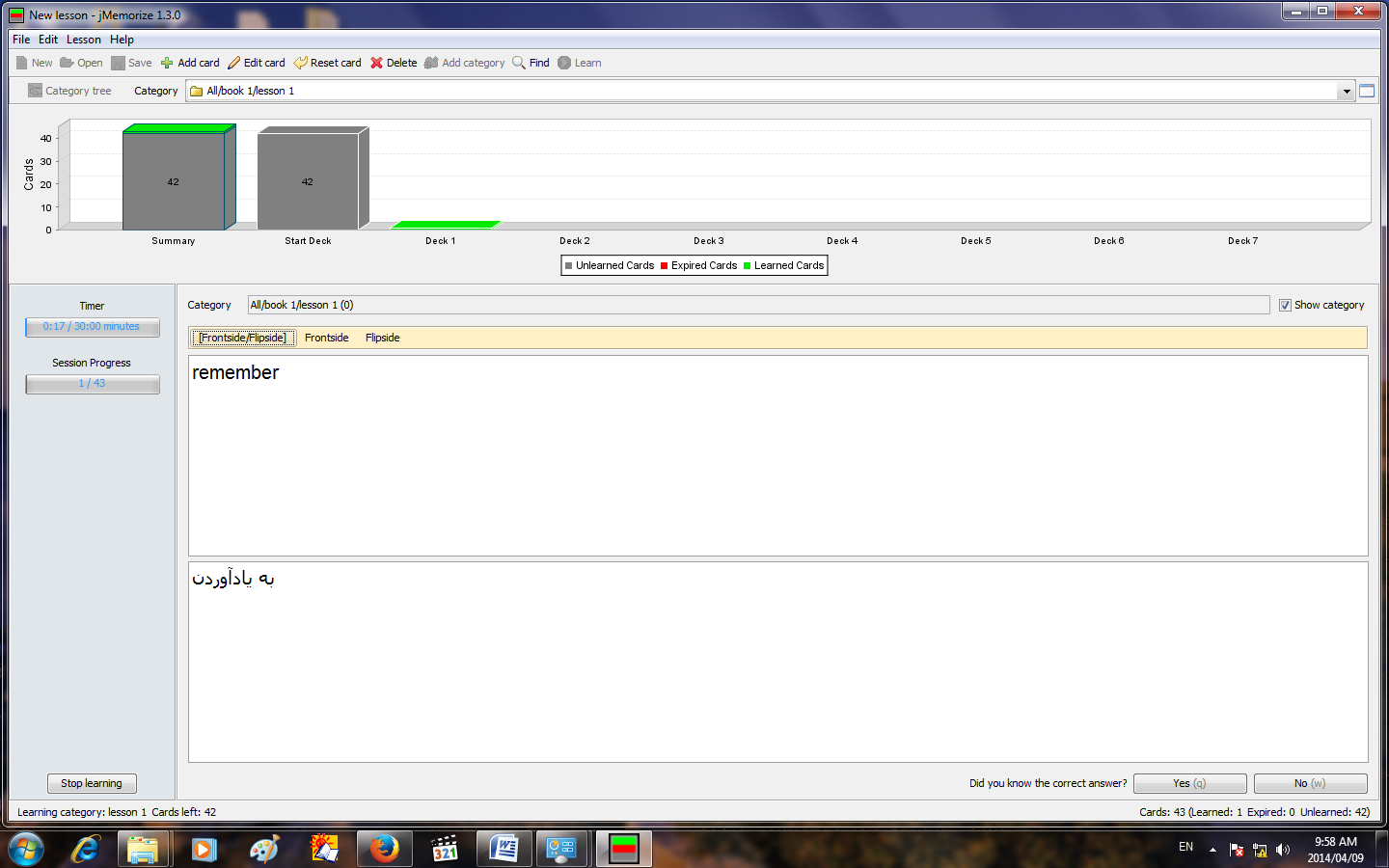Click the Learn toolbar icon

pos(564,63)
